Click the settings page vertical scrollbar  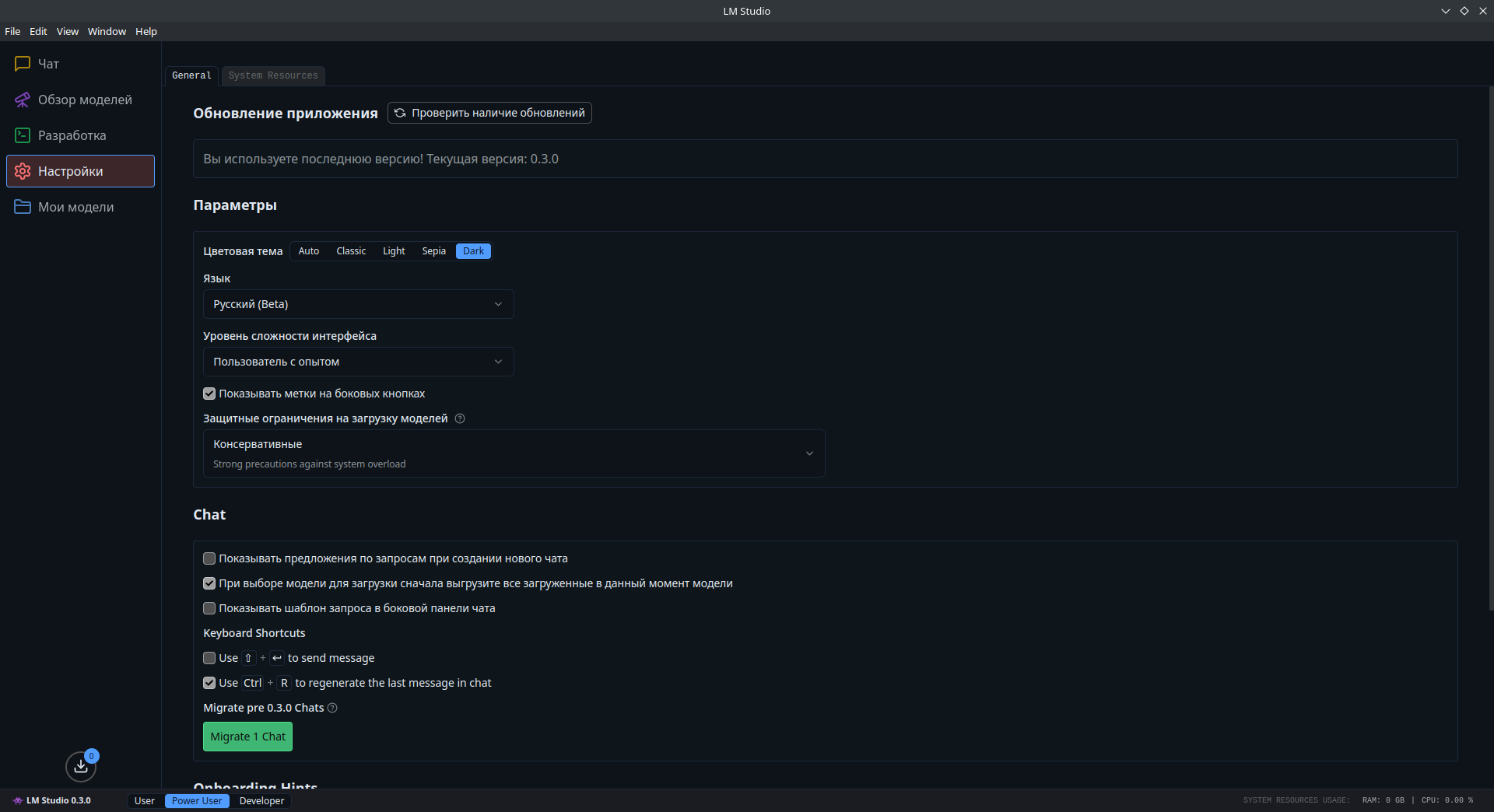click(1490, 350)
